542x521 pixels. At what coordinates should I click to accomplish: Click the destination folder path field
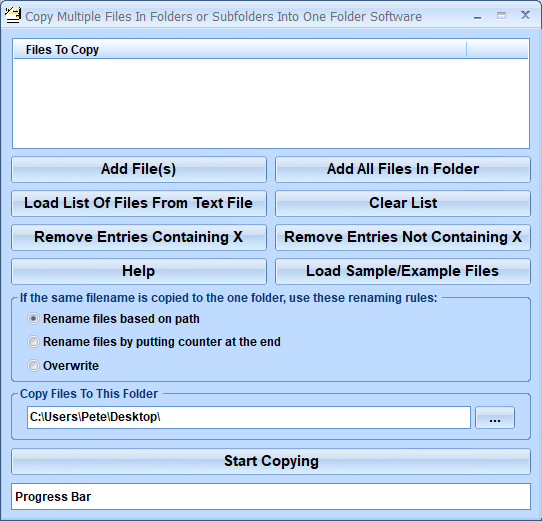pos(249,417)
